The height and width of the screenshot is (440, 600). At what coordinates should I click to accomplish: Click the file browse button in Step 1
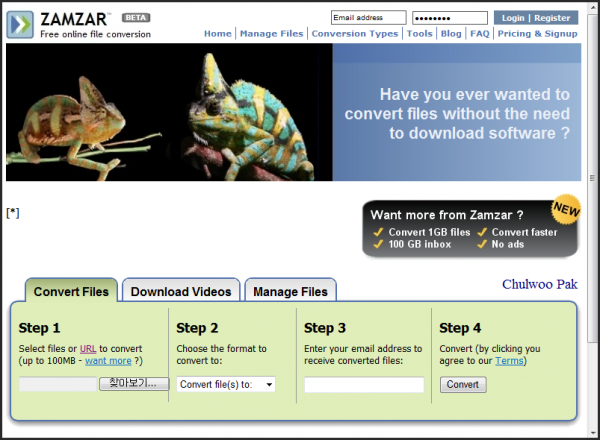point(133,384)
